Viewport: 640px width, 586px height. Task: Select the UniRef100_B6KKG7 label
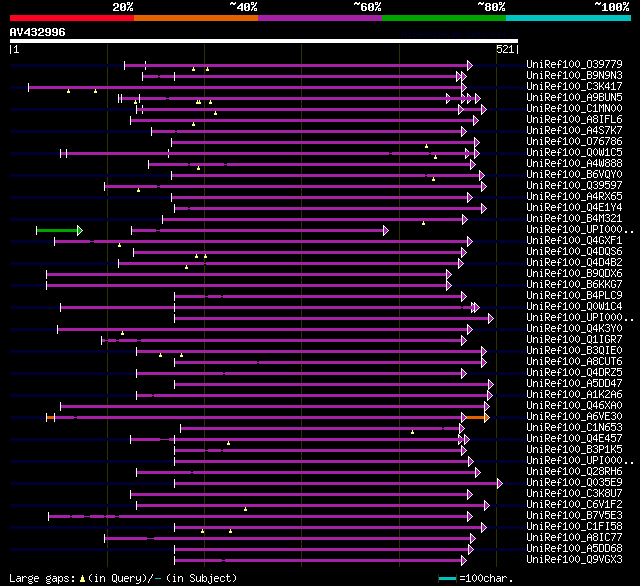point(574,284)
